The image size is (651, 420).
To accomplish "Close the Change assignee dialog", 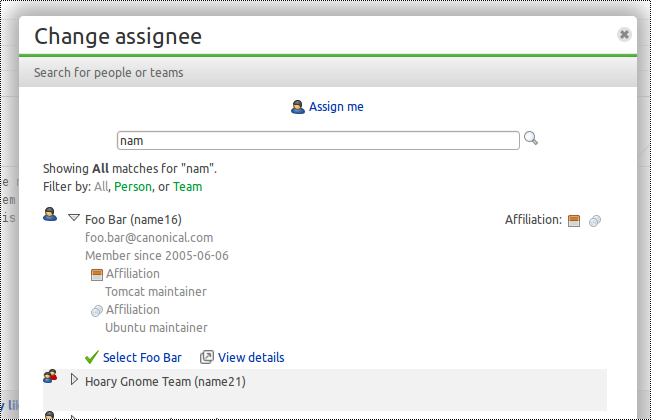I will (x=624, y=34).
